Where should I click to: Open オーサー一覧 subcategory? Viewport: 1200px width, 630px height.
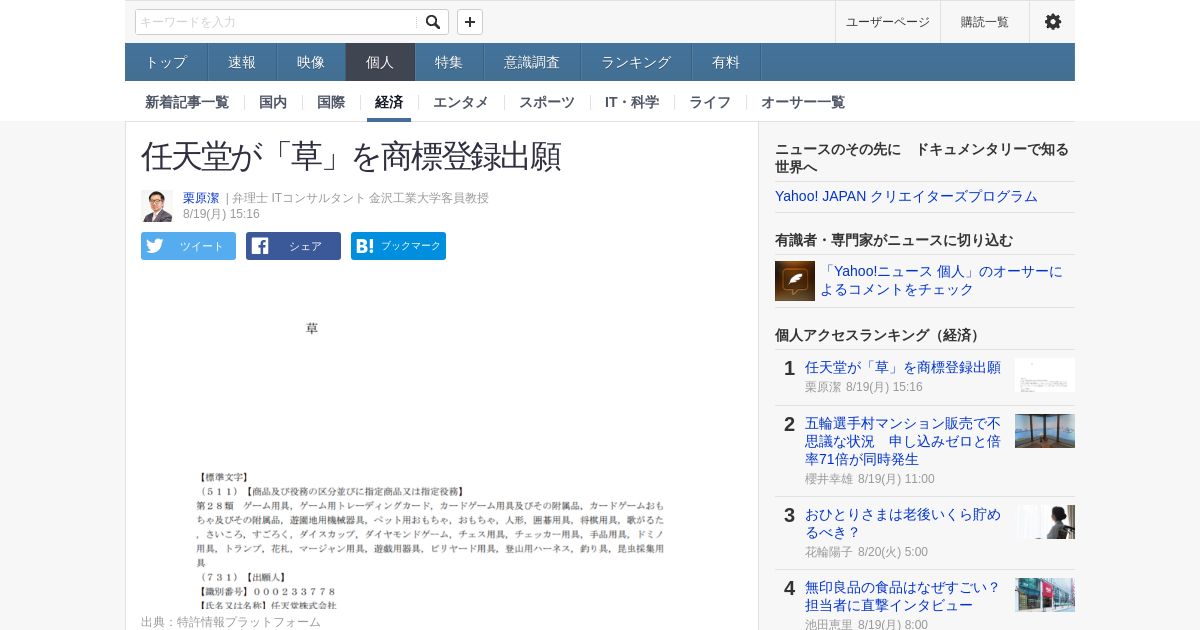click(x=803, y=102)
